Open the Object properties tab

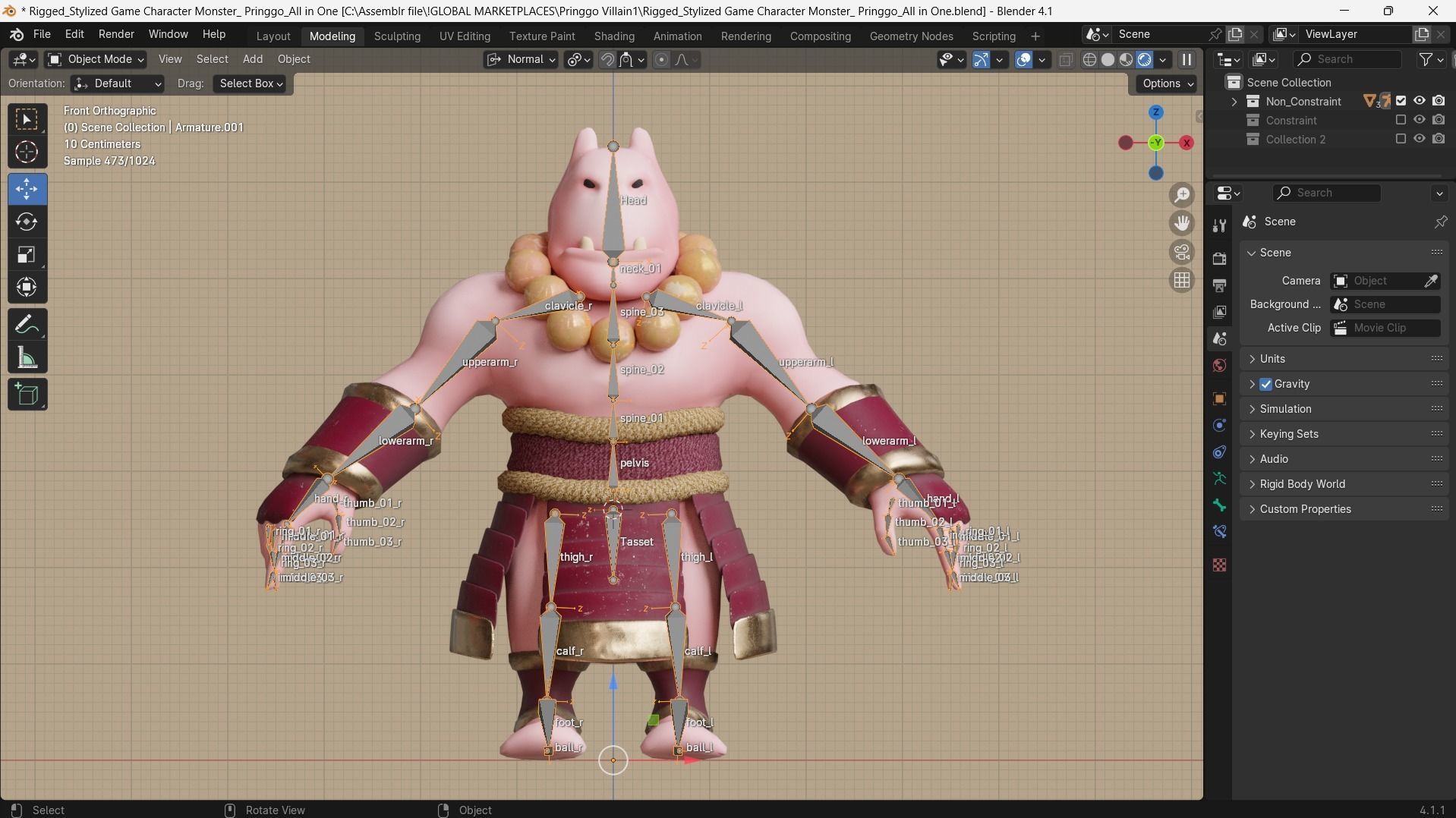click(1220, 398)
